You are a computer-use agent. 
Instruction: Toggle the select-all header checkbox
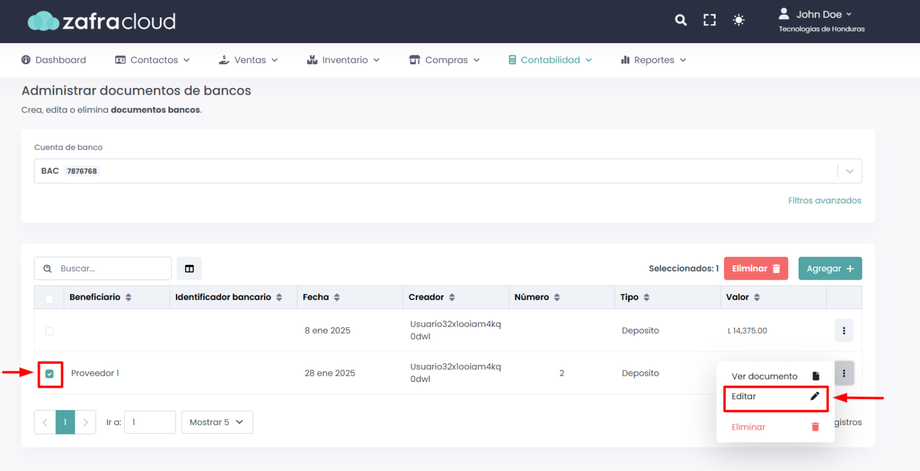(49, 298)
